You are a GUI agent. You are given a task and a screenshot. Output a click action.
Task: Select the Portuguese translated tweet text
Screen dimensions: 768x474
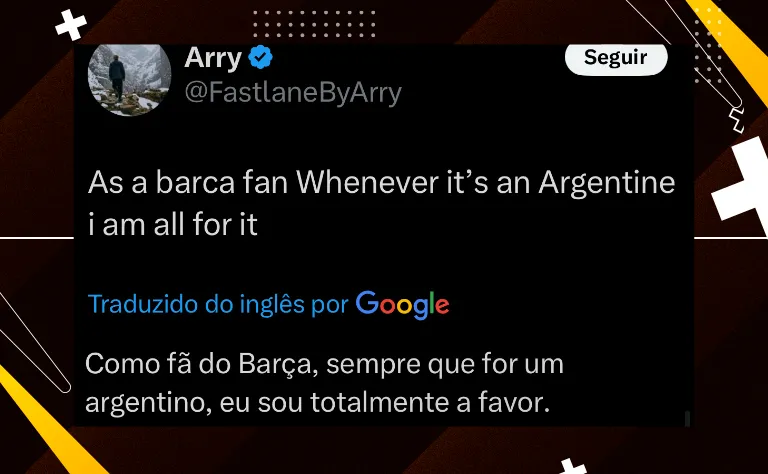[x=324, y=383]
